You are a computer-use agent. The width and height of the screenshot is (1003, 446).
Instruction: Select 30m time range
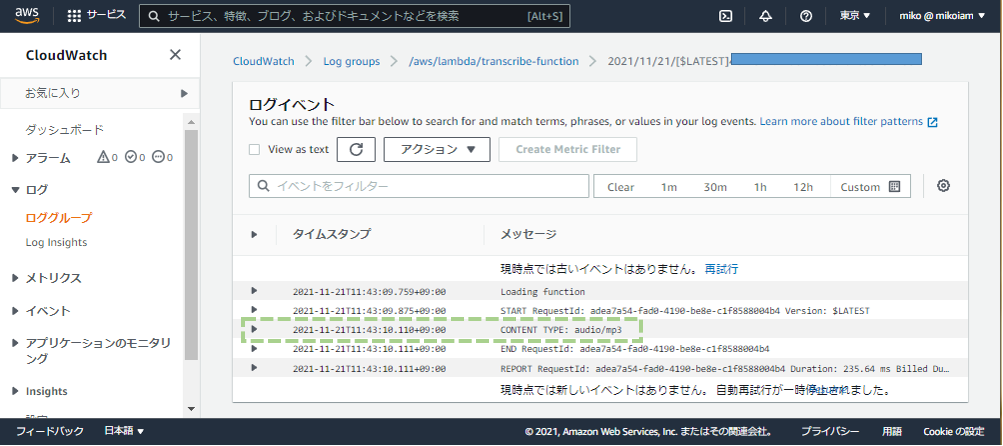pyautogui.click(x=715, y=187)
